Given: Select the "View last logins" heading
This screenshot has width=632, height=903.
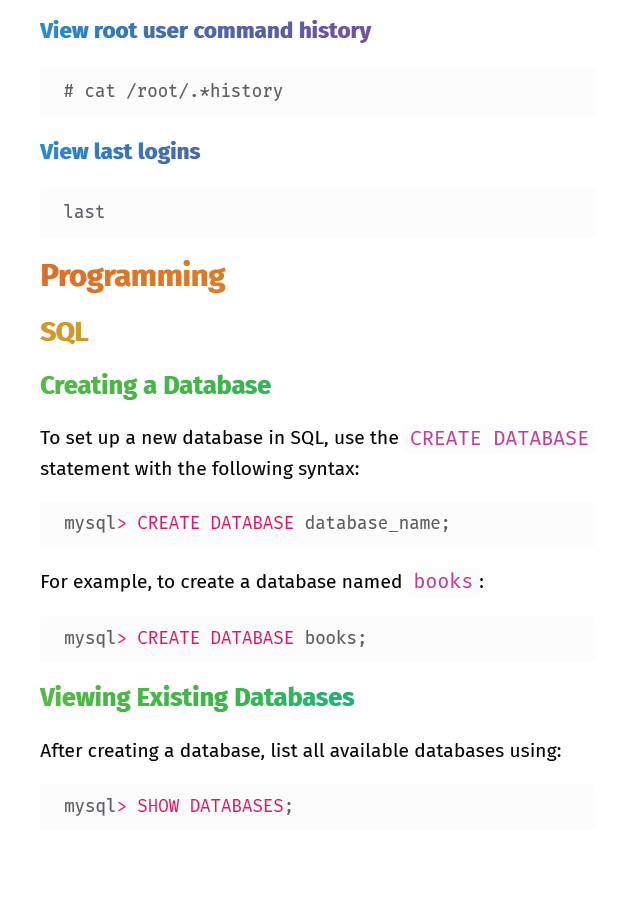Looking at the screenshot, I should [120, 152].
